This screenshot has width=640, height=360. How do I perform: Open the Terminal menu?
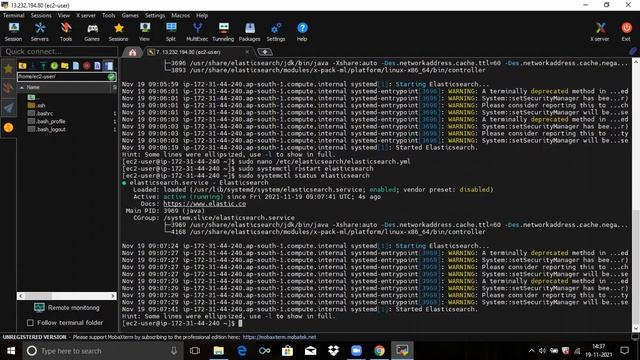(x=13, y=16)
